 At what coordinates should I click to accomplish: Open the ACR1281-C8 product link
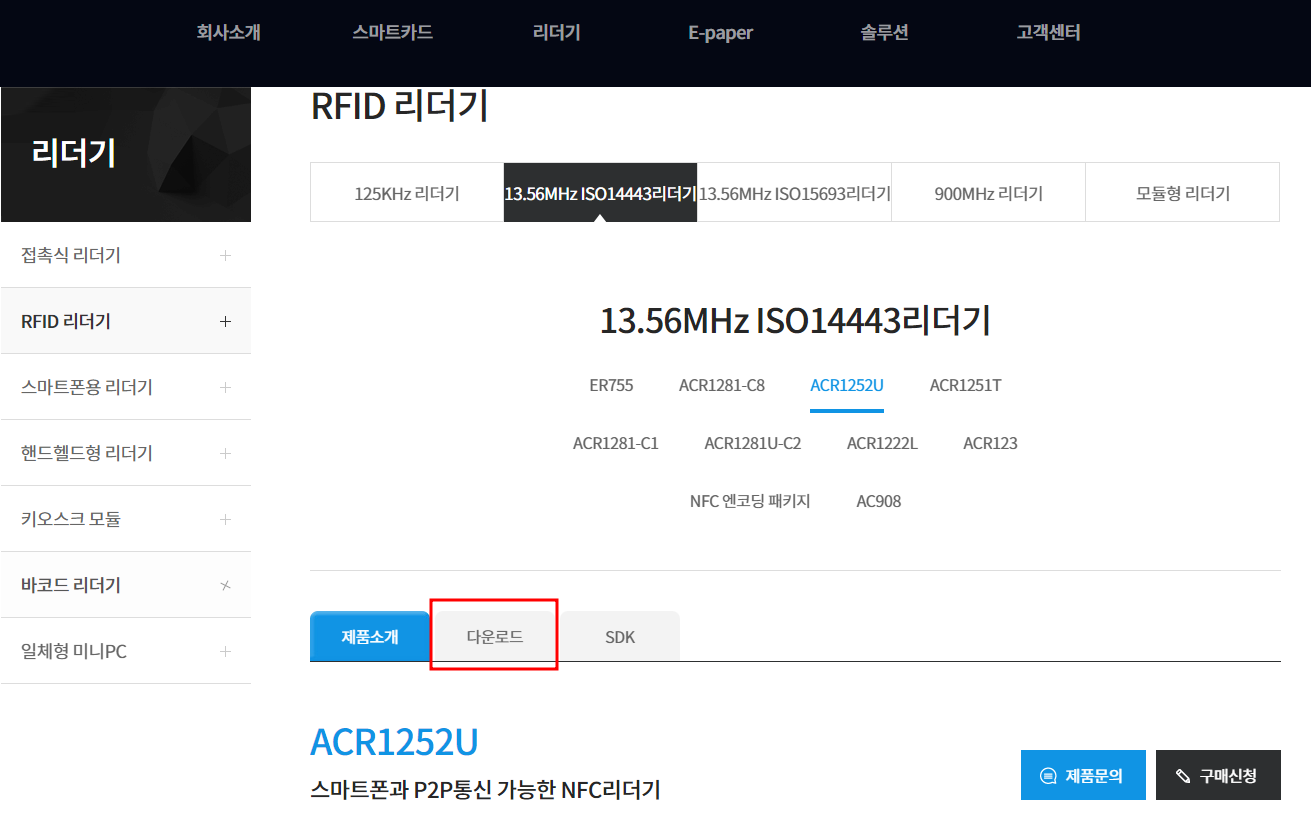click(721, 385)
